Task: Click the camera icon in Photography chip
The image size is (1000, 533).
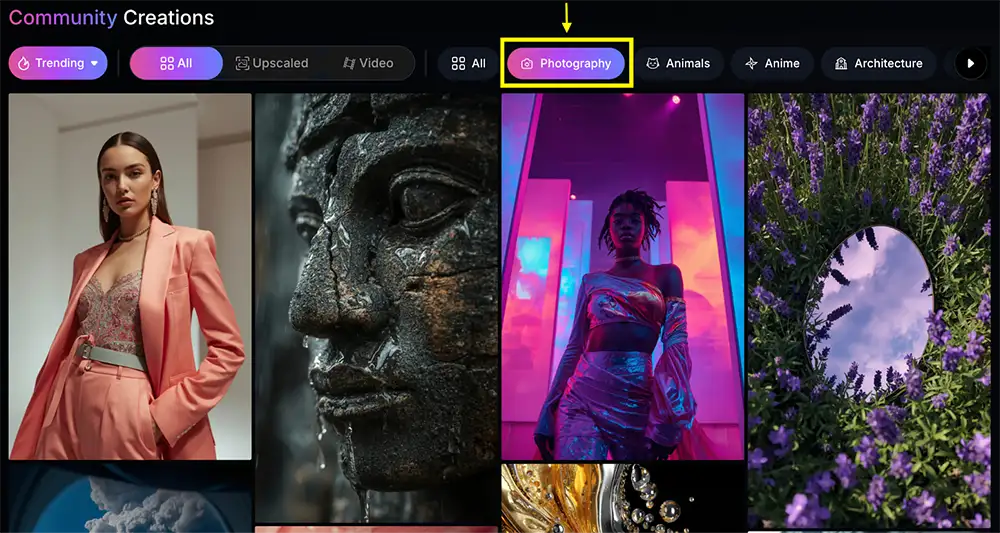Action: click(527, 63)
